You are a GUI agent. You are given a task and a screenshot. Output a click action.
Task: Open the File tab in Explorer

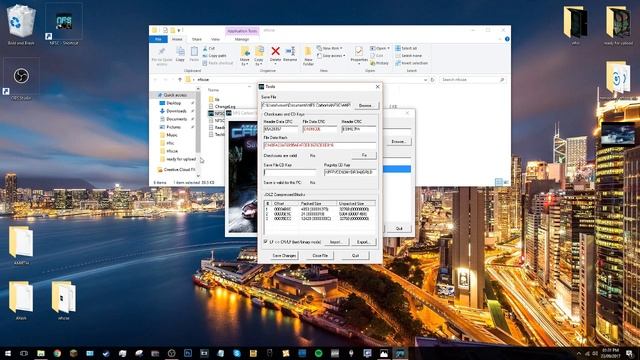click(158, 39)
